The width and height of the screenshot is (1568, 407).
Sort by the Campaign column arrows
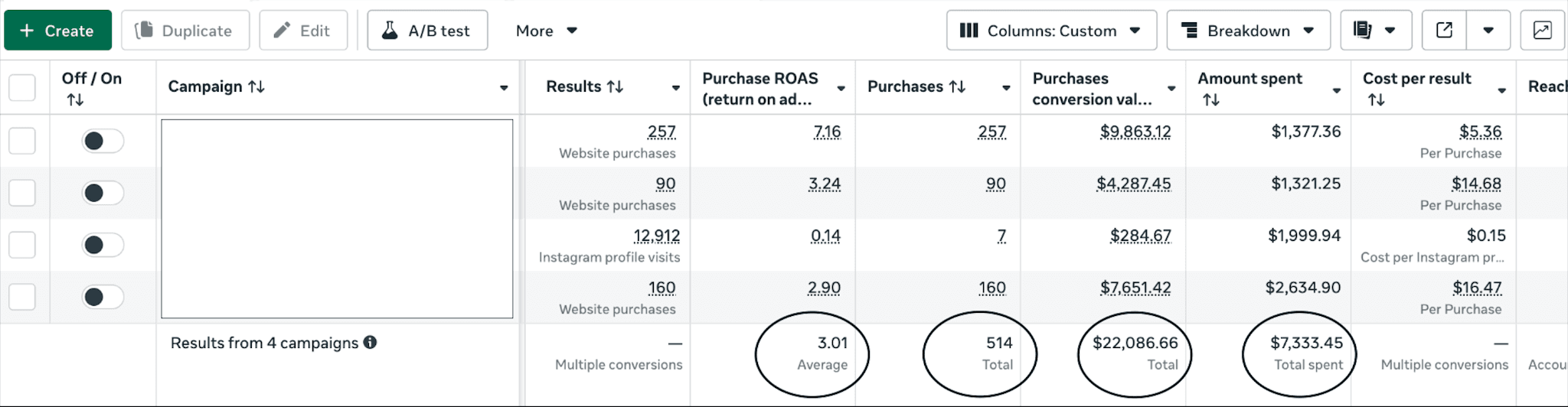(x=256, y=86)
